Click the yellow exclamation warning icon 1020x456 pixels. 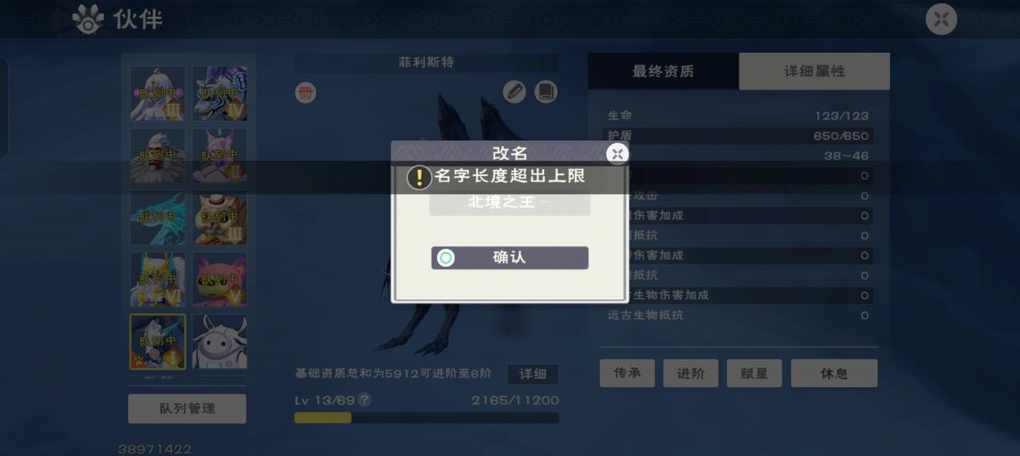click(420, 177)
